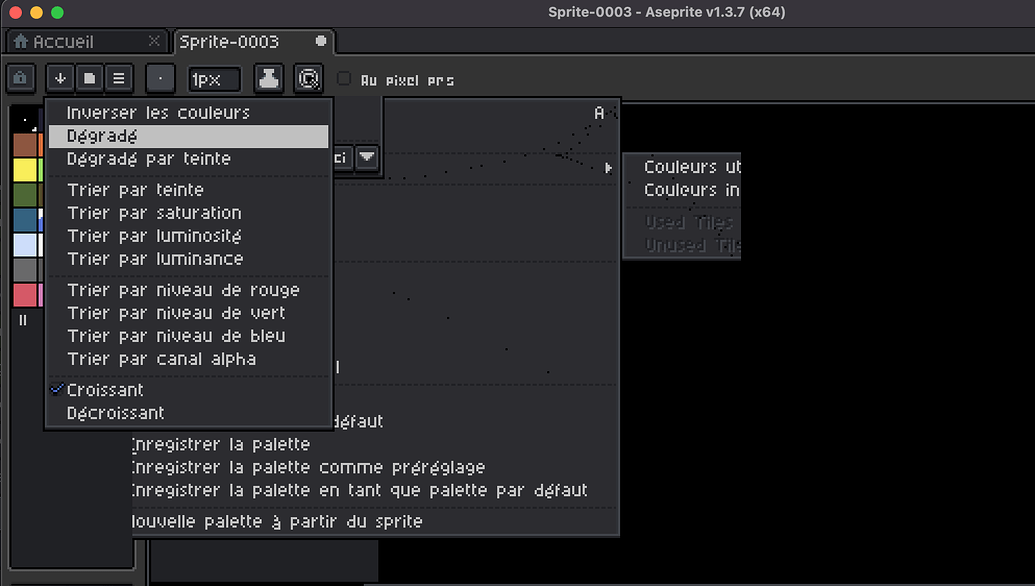Click the small down-arrow dropdown button
The height and width of the screenshot is (586, 1035).
[367, 158]
